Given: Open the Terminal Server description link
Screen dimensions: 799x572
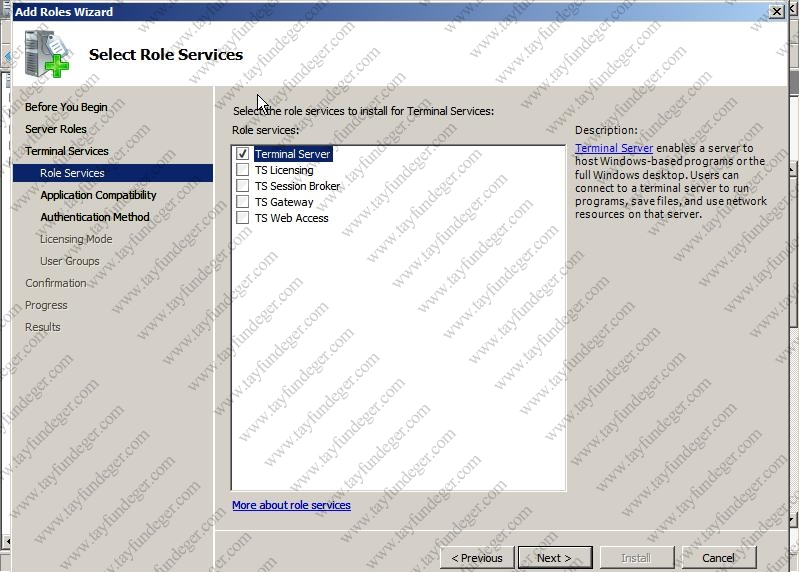Looking at the screenshot, I should [614, 148].
